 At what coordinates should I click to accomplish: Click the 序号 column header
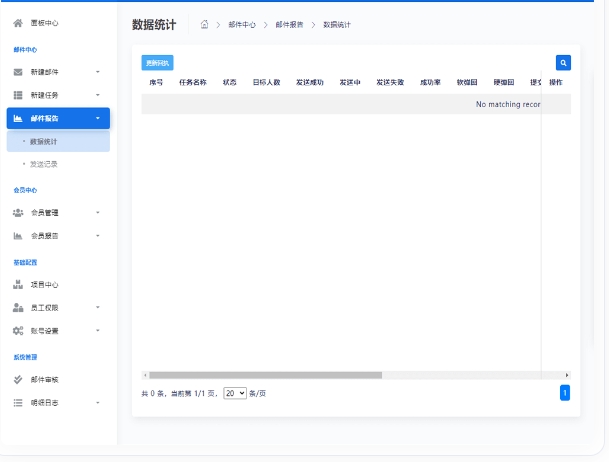click(156, 82)
